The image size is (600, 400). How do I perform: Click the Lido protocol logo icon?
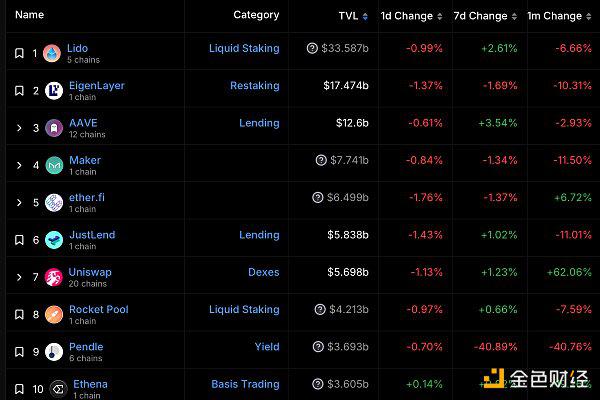[x=52, y=53]
